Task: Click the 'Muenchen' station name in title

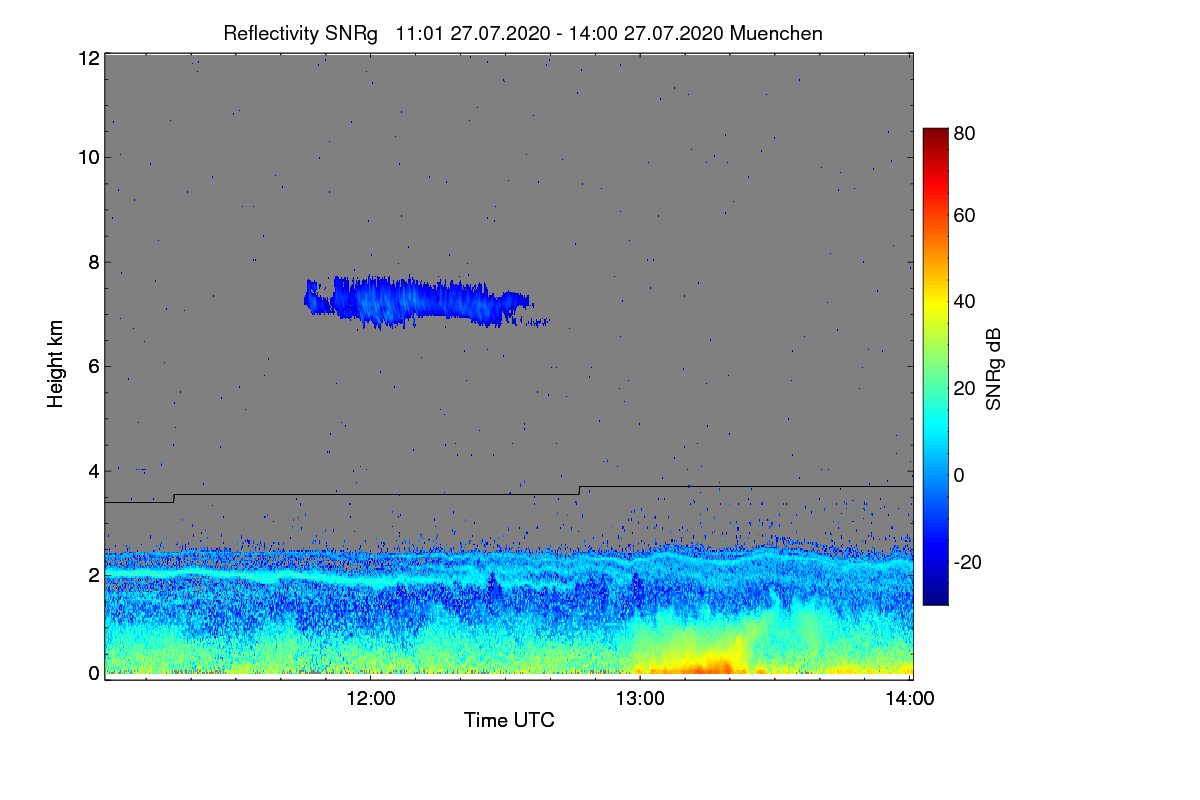Action: pos(776,33)
